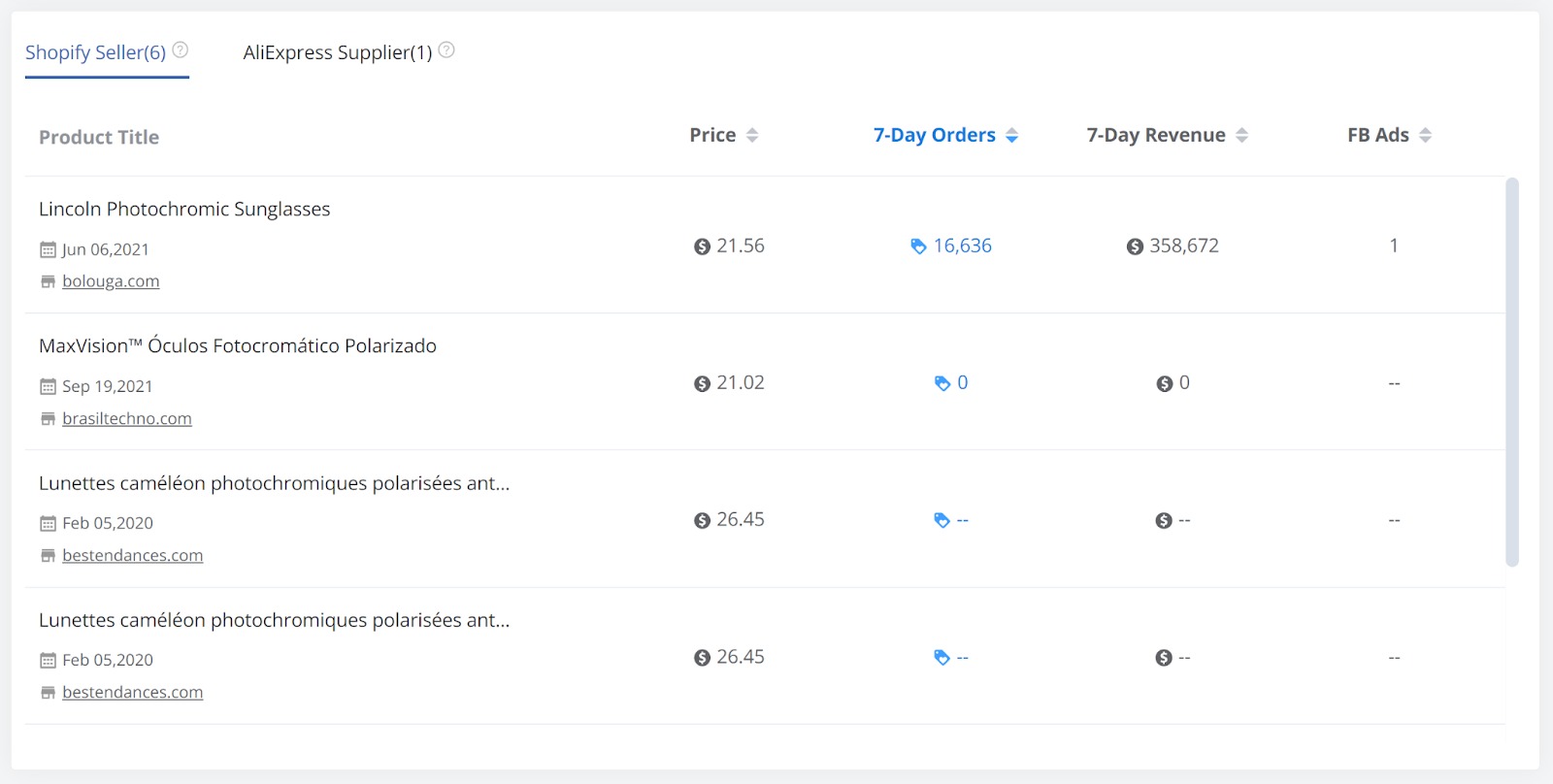Select MaxVision Óculos Fotocromático Polarizado title
Image resolution: width=1553 pixels, height=784 pixels.
click(238, 346)
